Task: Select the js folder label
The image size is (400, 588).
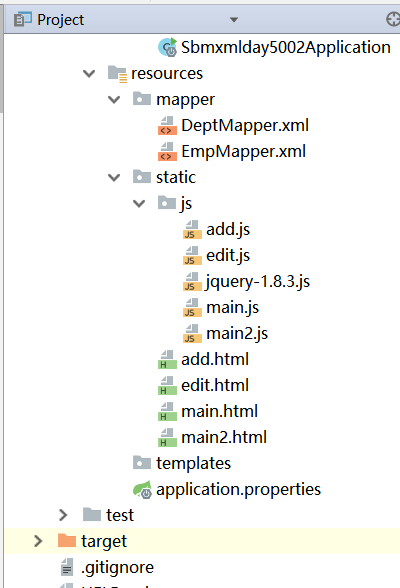Action: pos(186,204)
